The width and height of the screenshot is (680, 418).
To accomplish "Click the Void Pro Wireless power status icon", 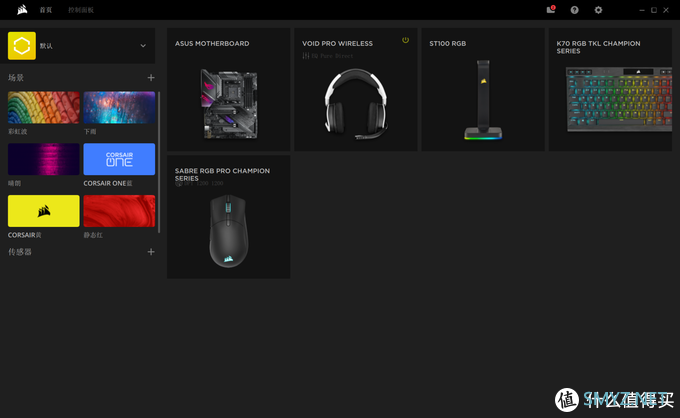I will pos(405,40).
